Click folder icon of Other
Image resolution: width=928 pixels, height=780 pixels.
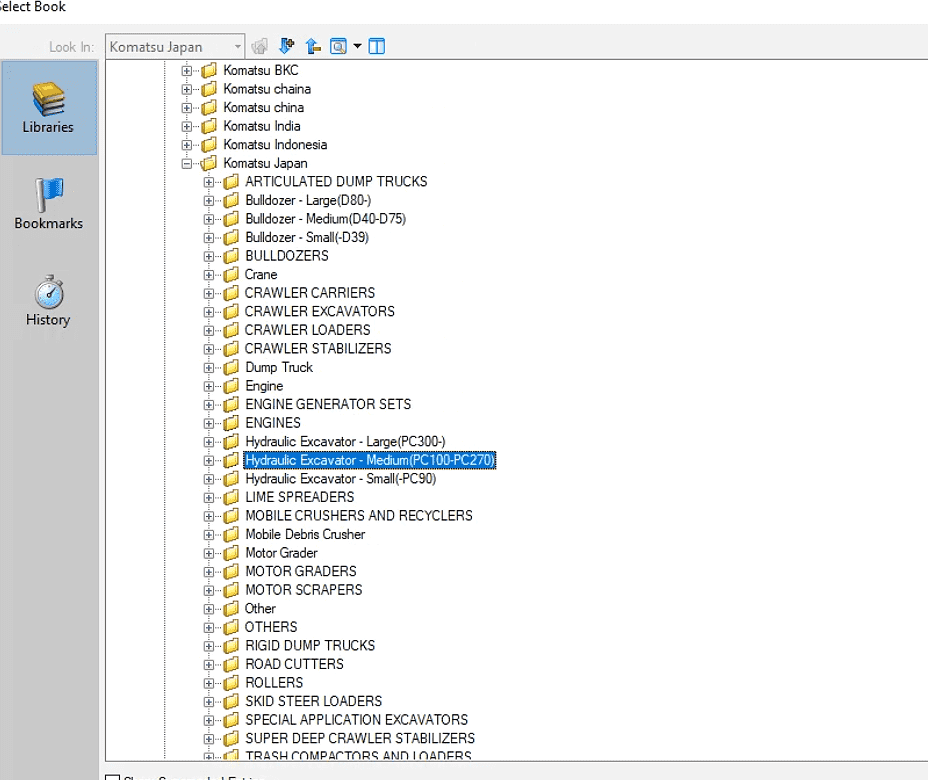coord(231,608)
